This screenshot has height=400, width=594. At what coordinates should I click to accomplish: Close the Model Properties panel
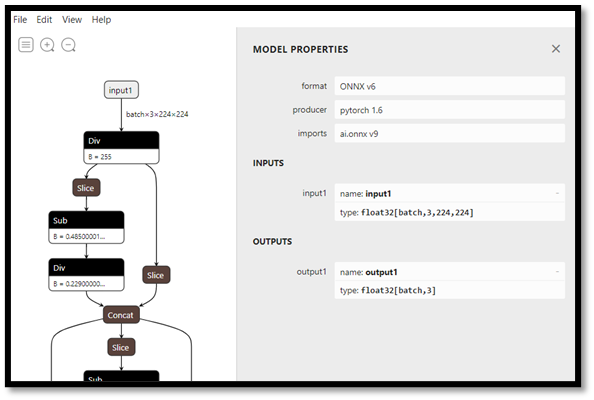(555, 49)
